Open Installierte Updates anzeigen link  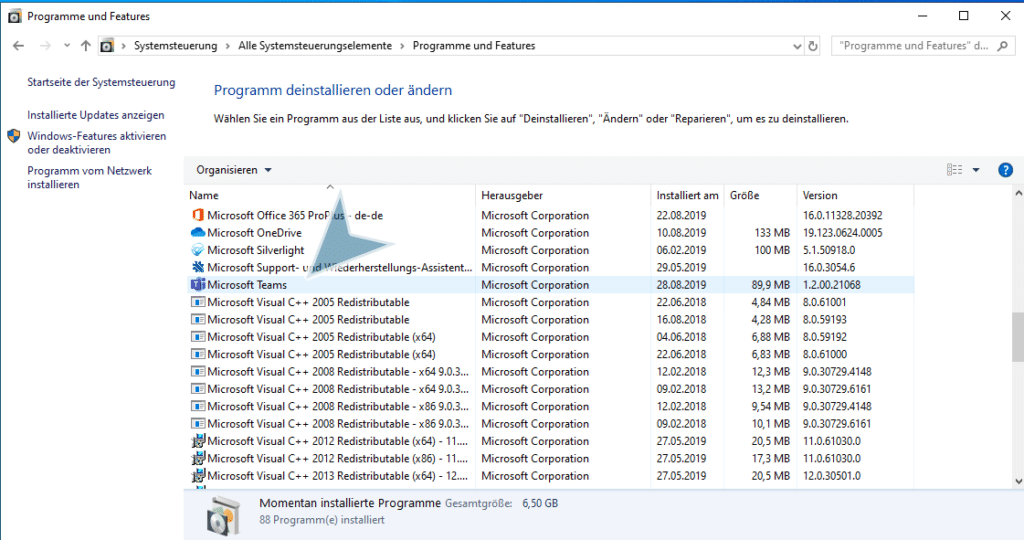[96, 115]
